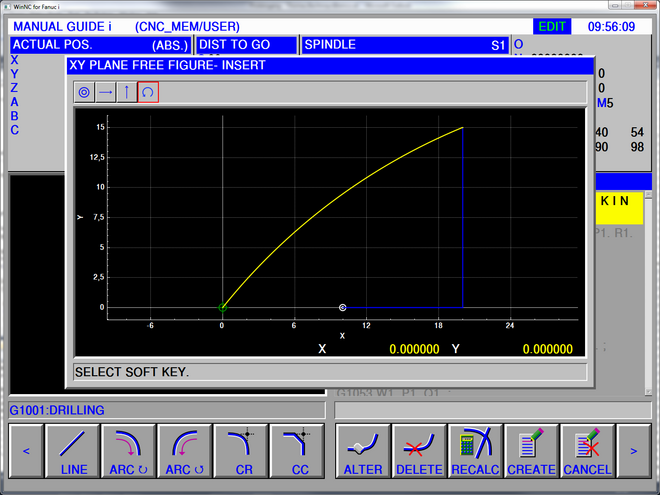Click the green start point on graph
This screenshot has height=495, width=660.
[x=222, y=307]
